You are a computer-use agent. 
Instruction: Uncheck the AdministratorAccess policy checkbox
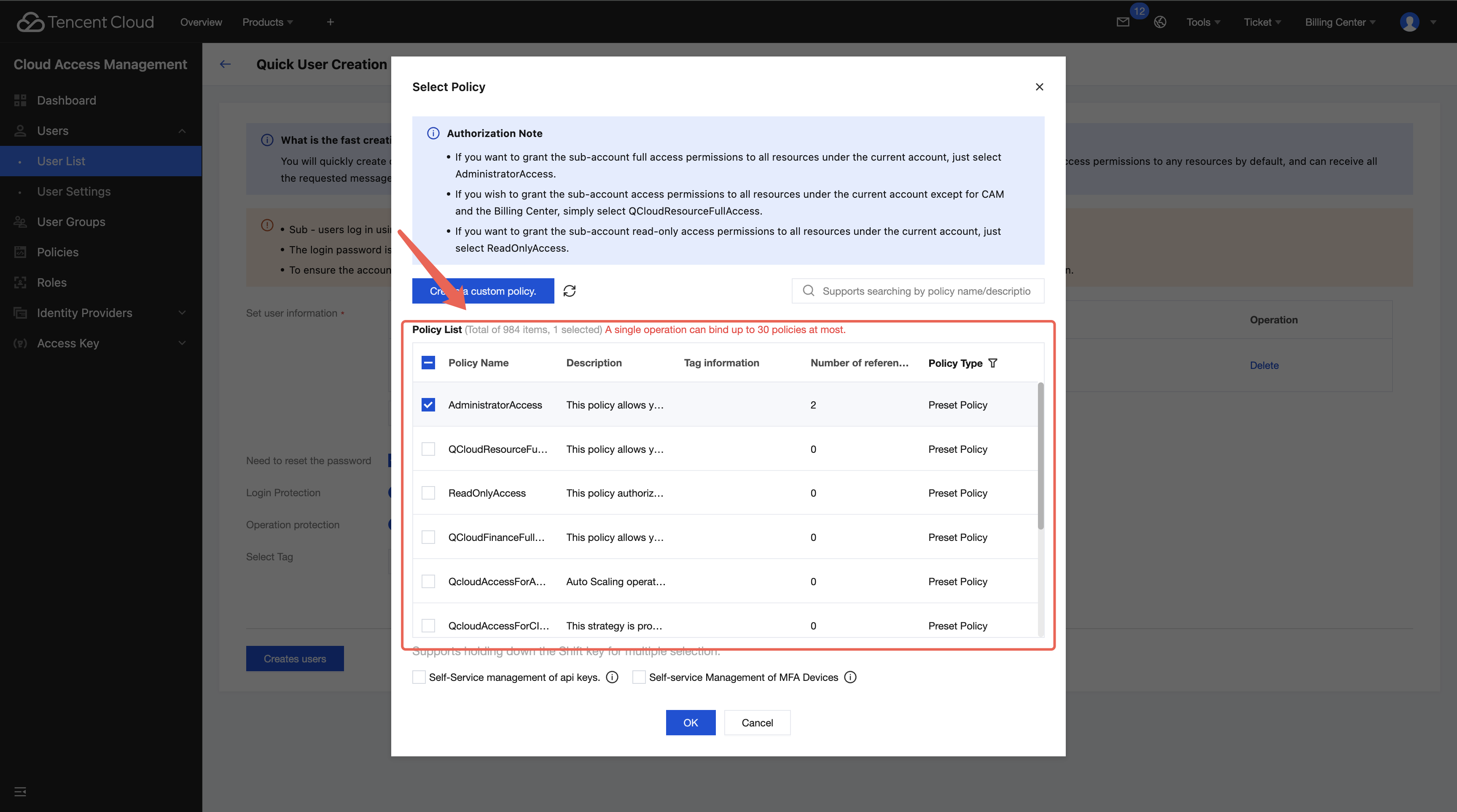click(x=428, y=405)
